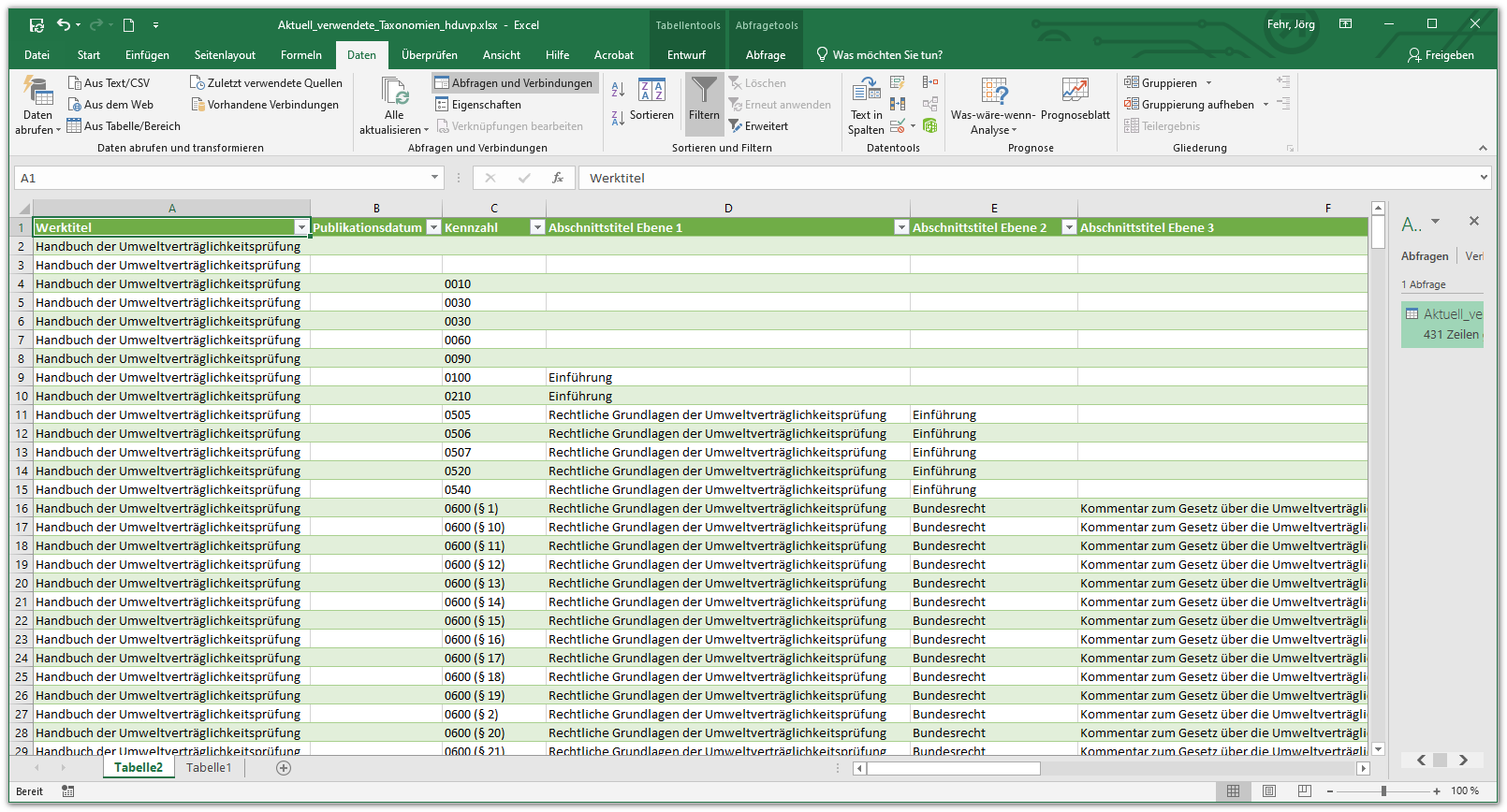Click the Freigeben share button
The height and width of the screenshot is (812, 1507).
(1441, 55)
